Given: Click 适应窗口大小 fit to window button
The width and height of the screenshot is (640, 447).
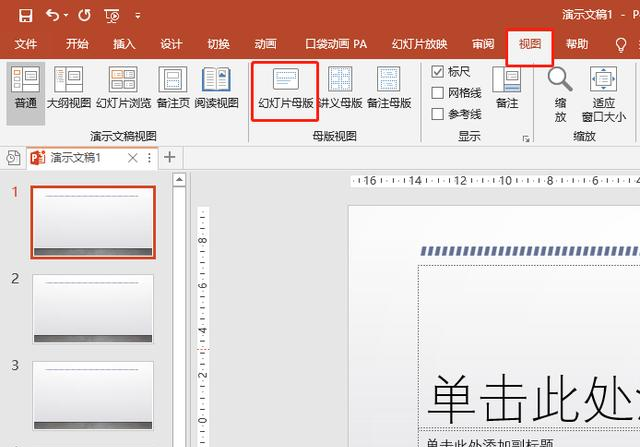Looking at the screenshot, I should [604, 95].
